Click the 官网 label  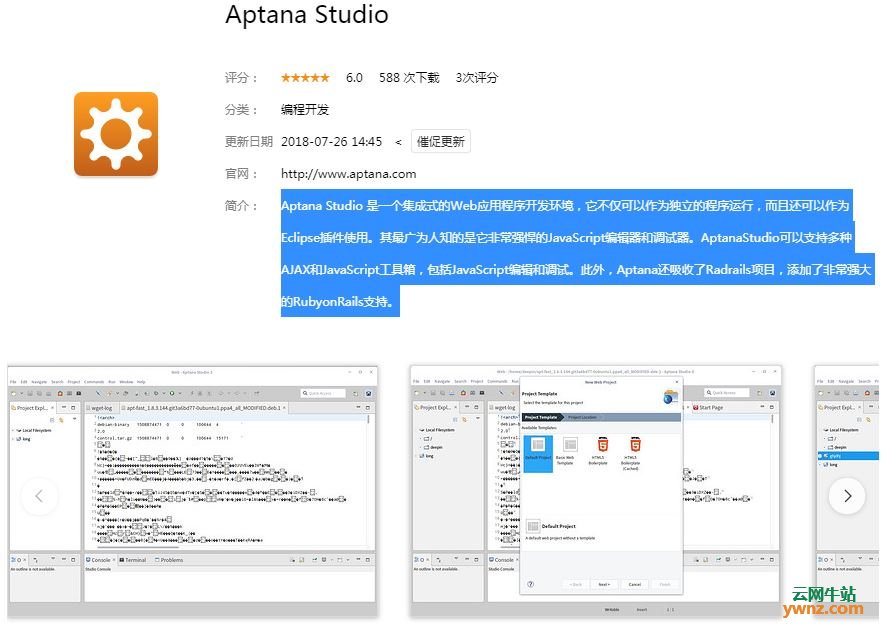(241, 173)
